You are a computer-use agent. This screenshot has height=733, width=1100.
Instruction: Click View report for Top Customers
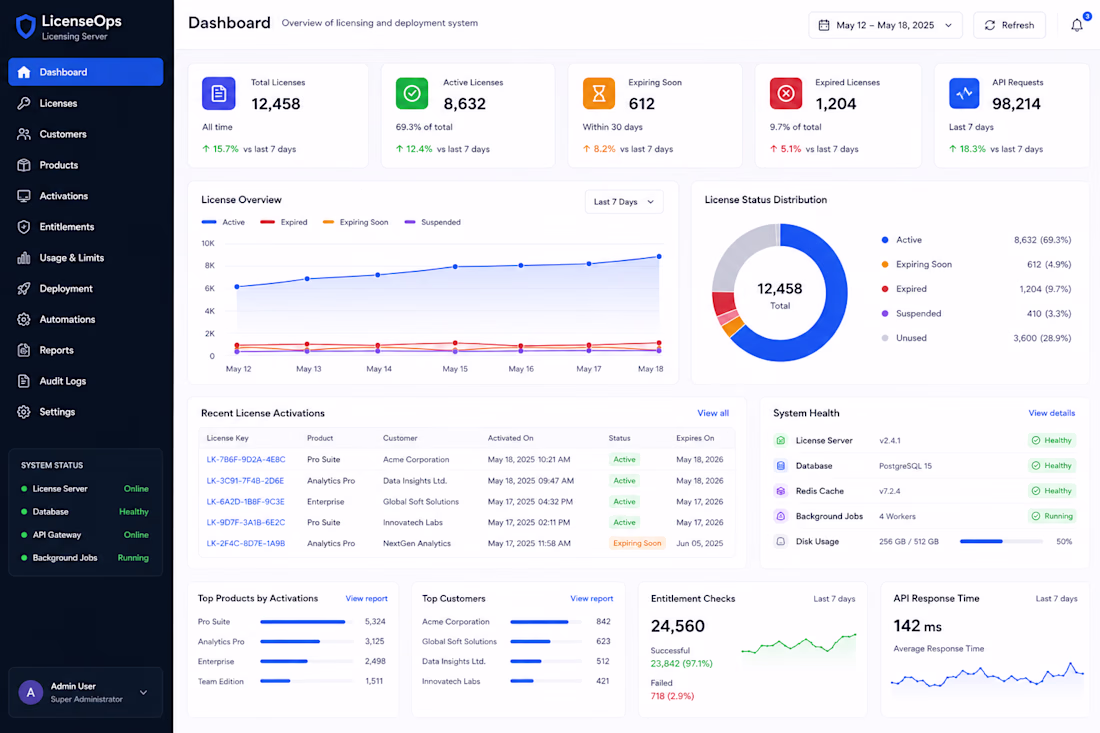[x=591, y=598]
